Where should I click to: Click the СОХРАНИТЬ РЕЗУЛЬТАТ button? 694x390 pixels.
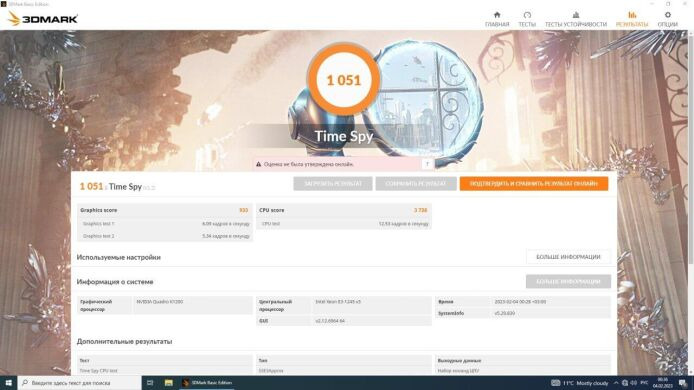(416, 184)
